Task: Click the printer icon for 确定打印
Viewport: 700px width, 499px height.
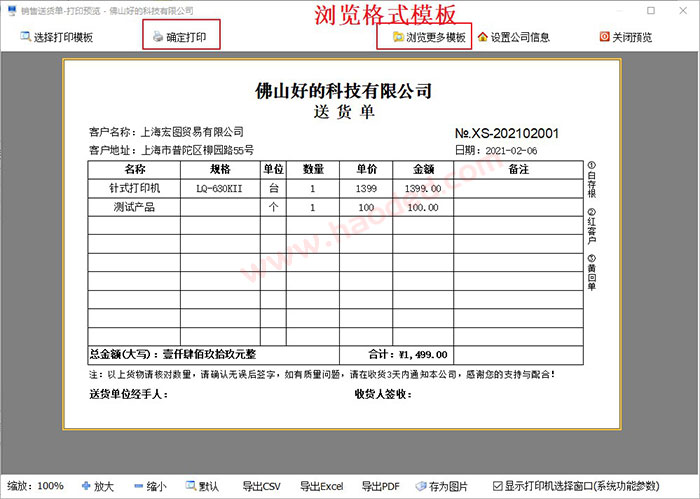Action: click(158, 37)
